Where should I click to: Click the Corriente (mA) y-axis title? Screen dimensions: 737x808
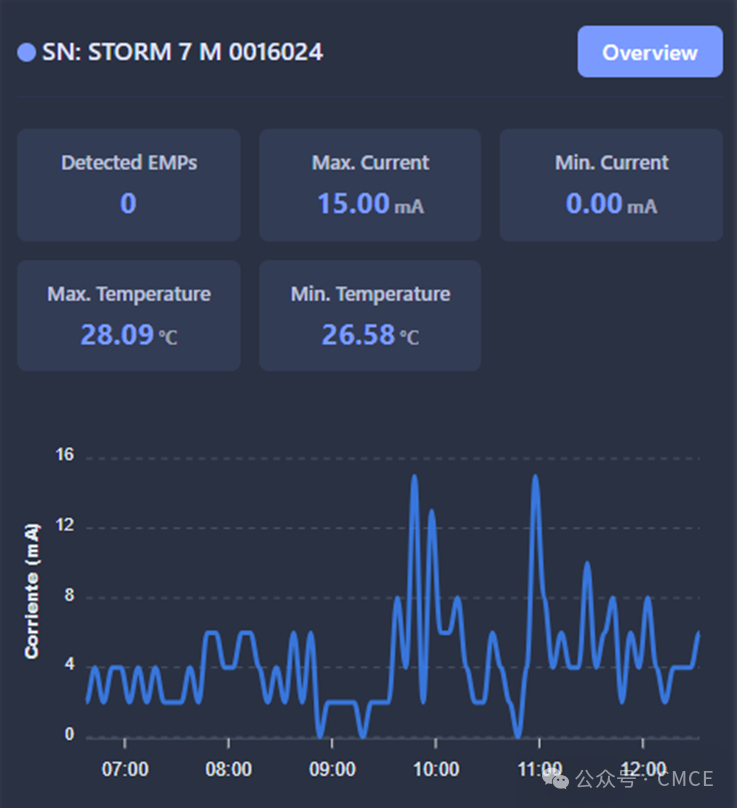pyautogui.click(x=32, y=590)
